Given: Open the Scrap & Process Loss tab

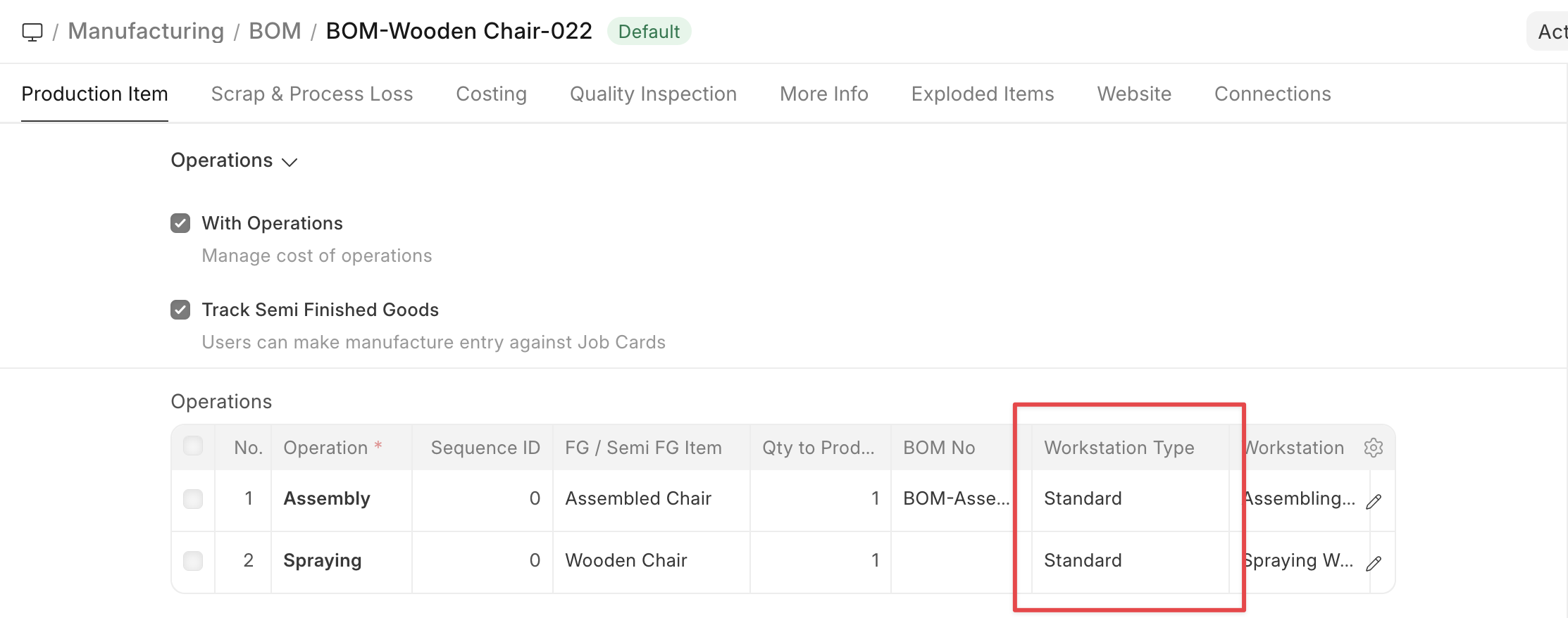Looking at the screenshot, I should 312,94.
